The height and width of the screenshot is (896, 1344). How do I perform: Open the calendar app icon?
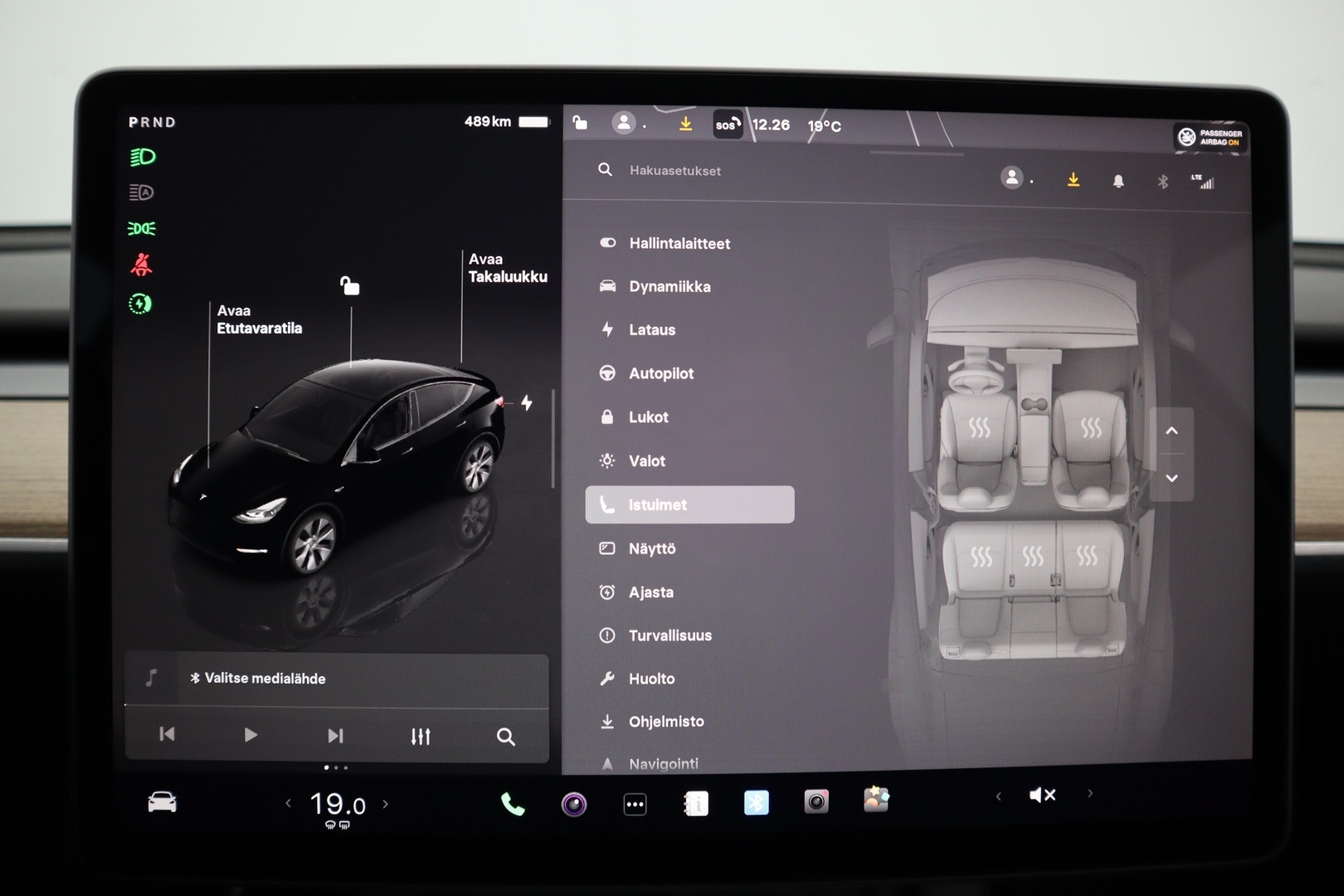point(696,802)
